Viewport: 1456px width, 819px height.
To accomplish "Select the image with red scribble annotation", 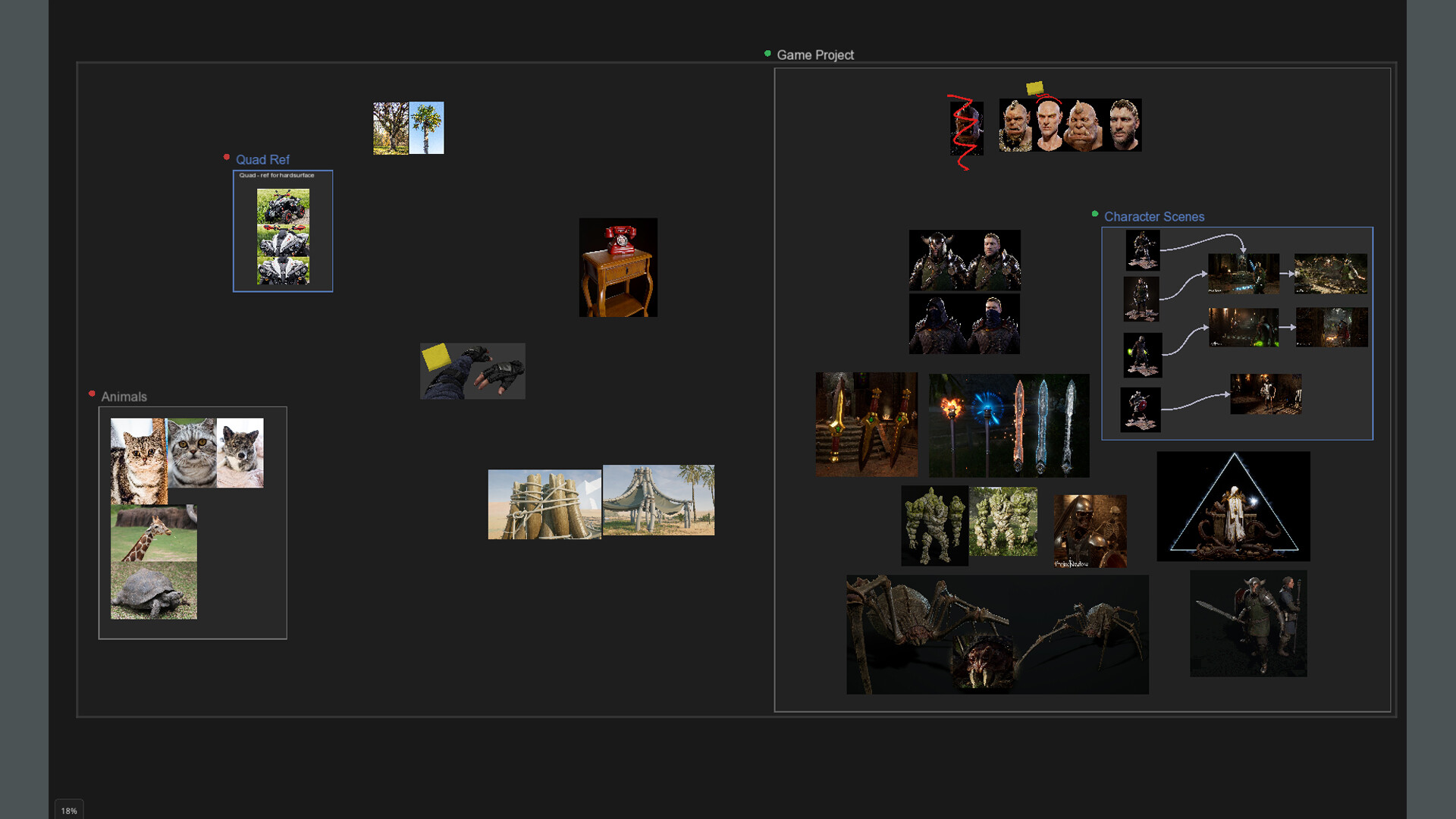I will click(967, 129).
